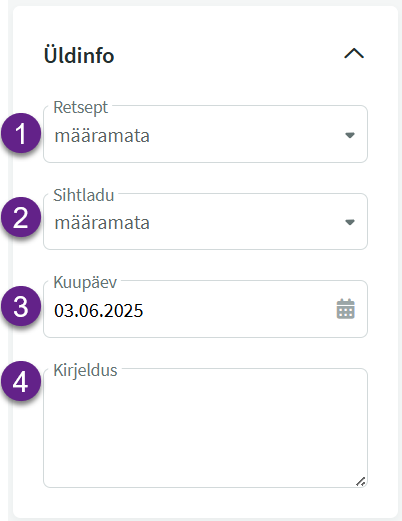
Task: Open the Retsept combo box
Action: pyautogui.click(x=205, y=134)
